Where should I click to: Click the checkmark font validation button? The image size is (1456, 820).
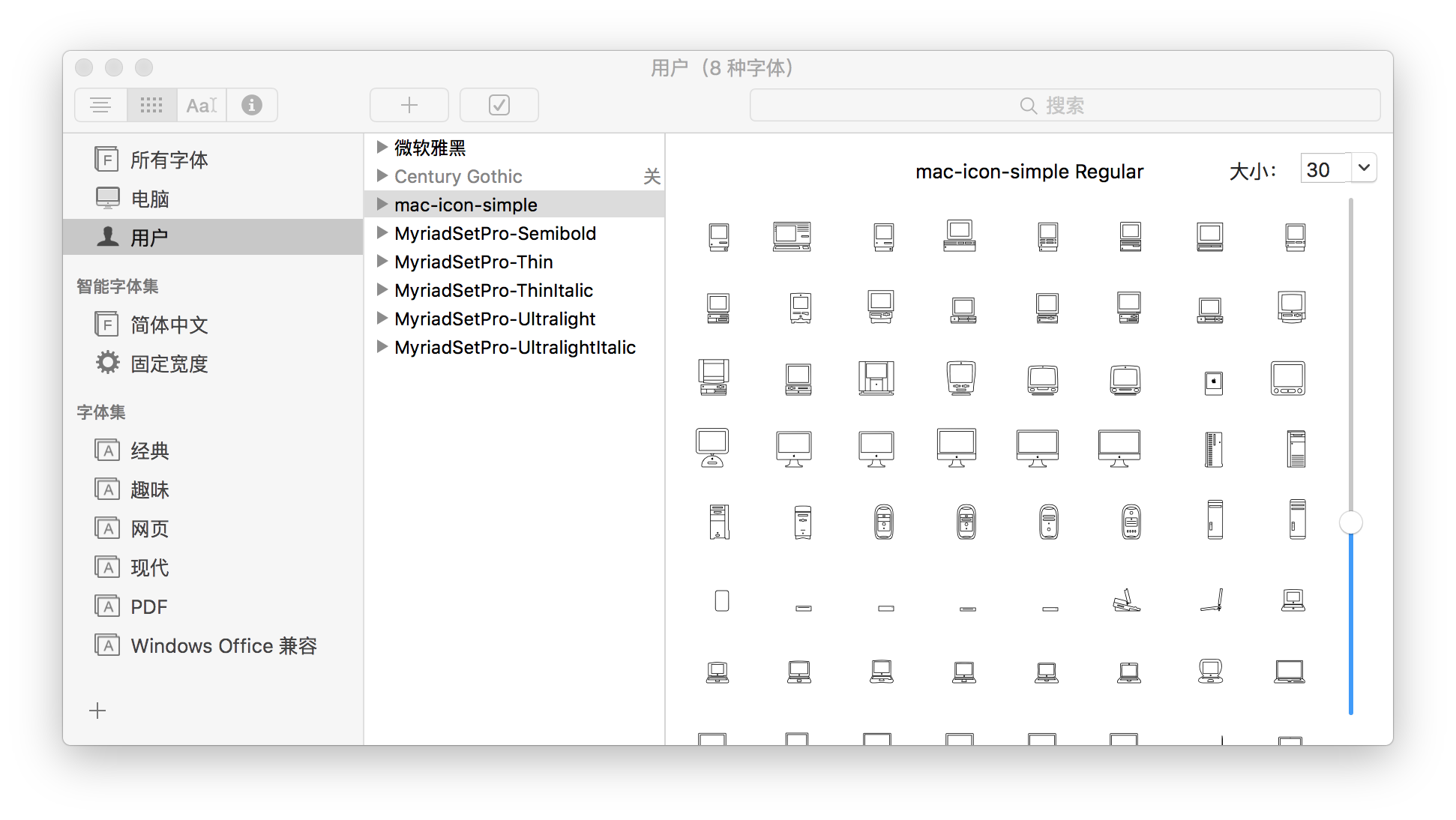tap(499, 105)
